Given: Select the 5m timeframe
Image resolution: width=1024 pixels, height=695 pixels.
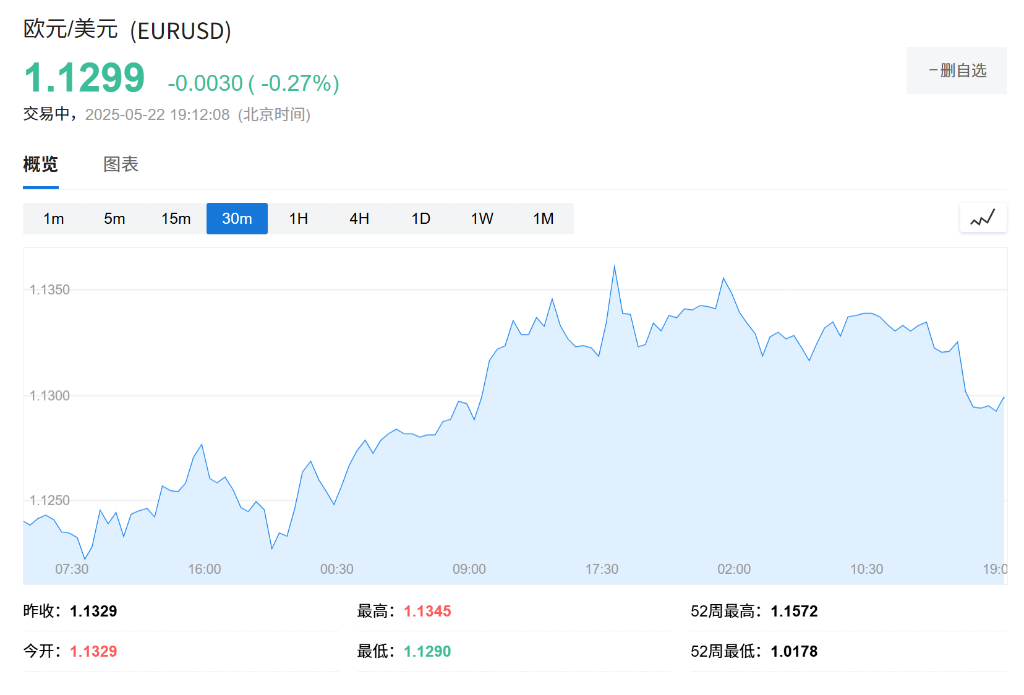Looking at the screenshot, I should [x=114, y=218].
